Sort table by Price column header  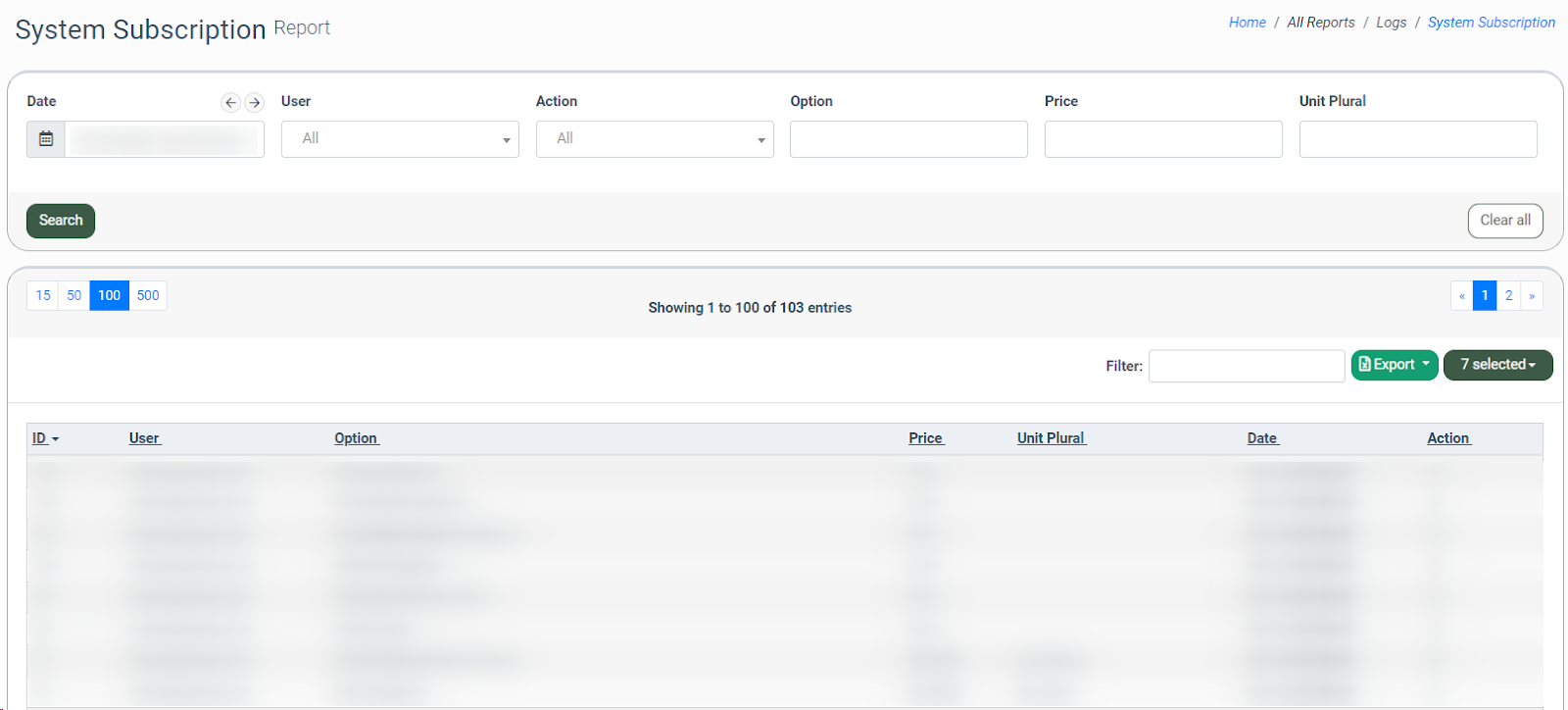(x=925, y=438)
